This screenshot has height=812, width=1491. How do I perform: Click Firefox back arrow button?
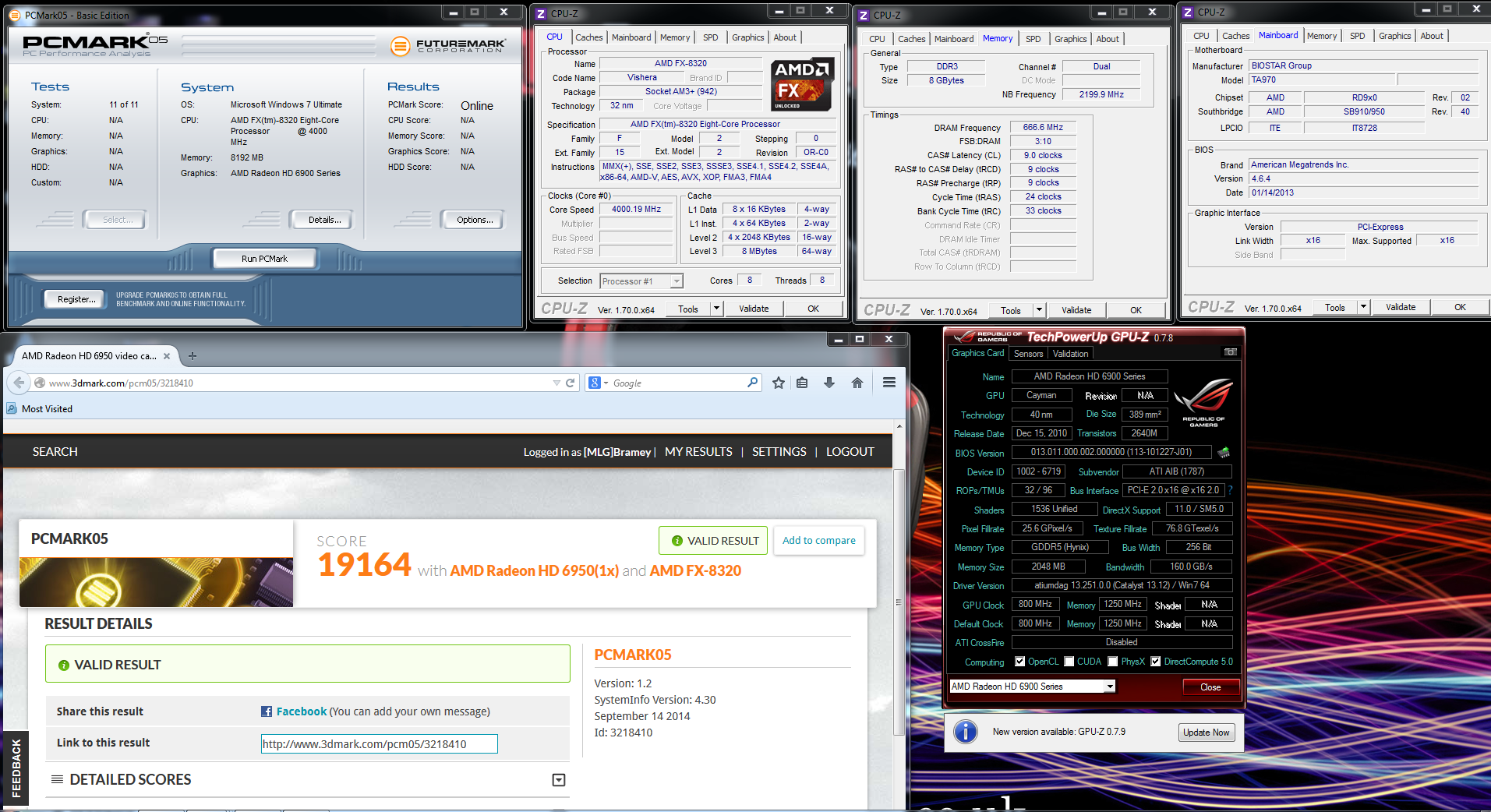pos(19,383)
